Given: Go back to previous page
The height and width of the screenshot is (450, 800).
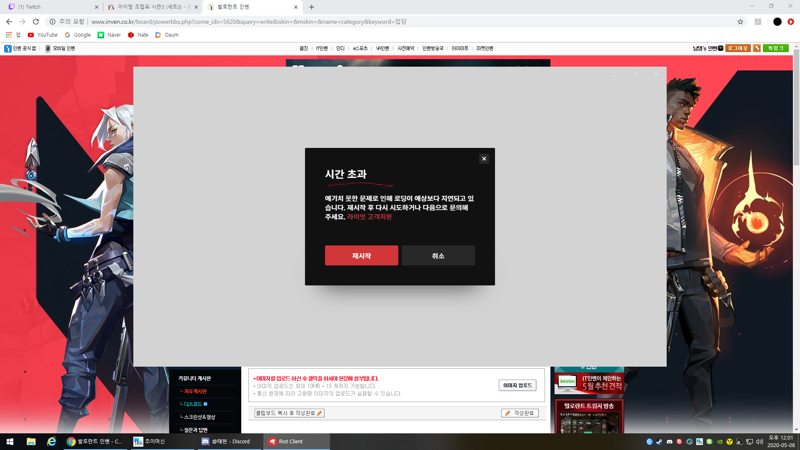Looking at the screenshot, I should (9, 21).
